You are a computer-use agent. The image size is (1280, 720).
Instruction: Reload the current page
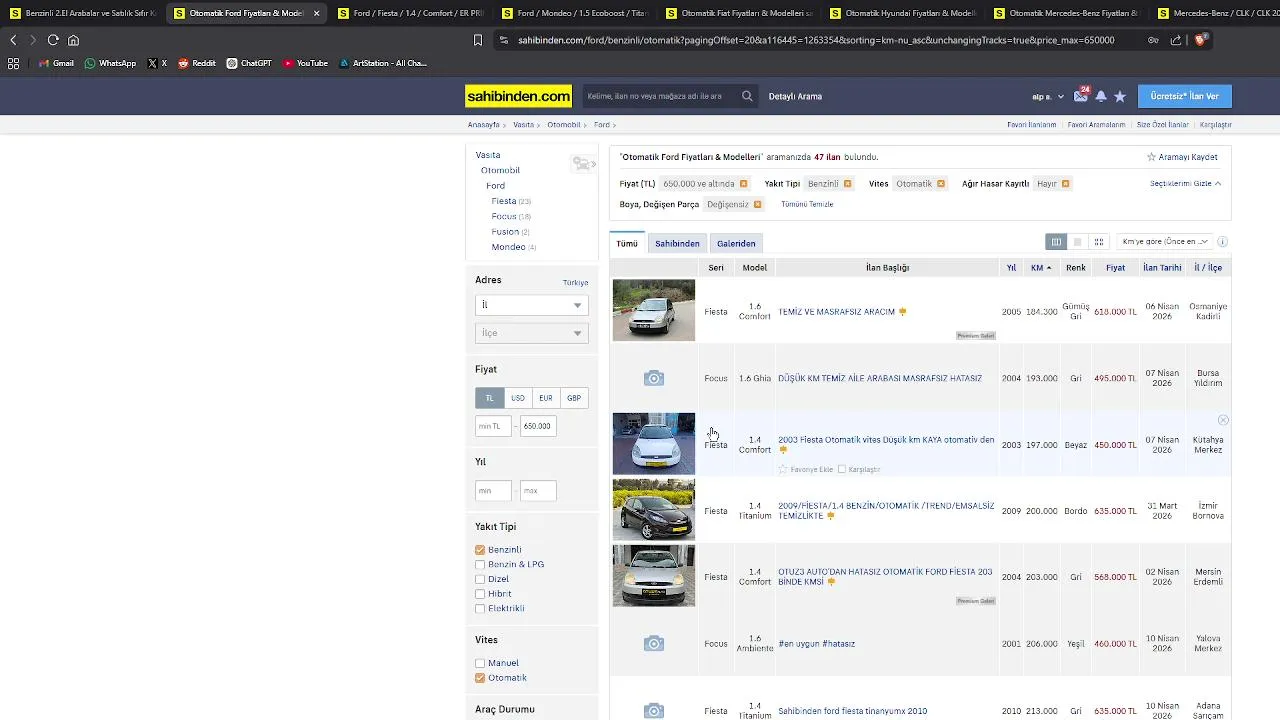[53, 40]
